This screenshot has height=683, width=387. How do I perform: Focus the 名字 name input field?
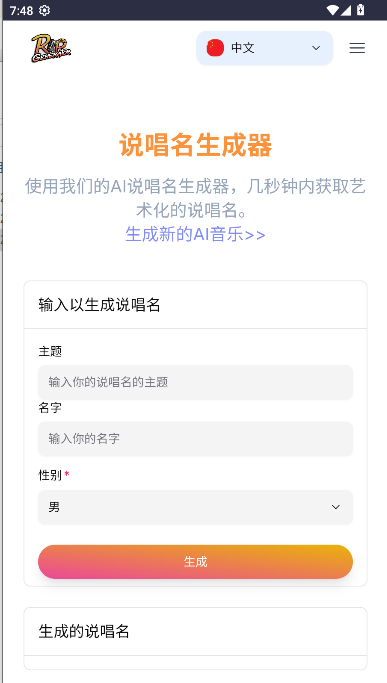(195, 439)
